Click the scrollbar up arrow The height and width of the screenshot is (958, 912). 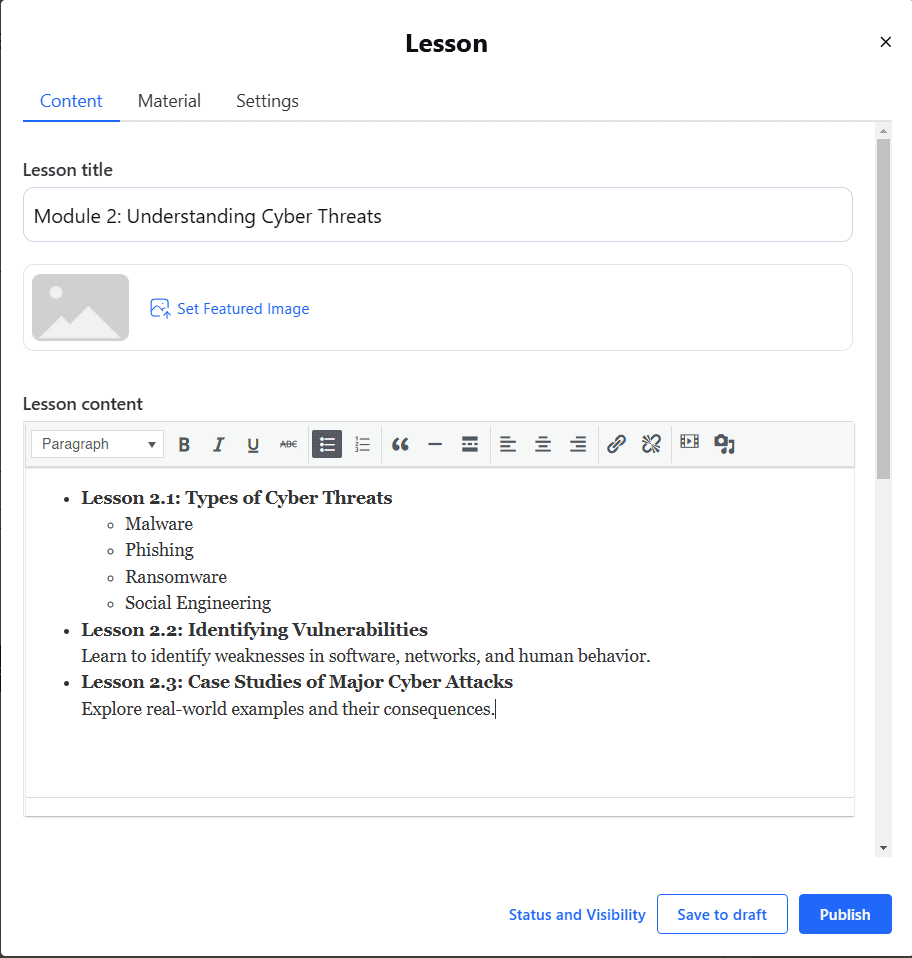883,131
